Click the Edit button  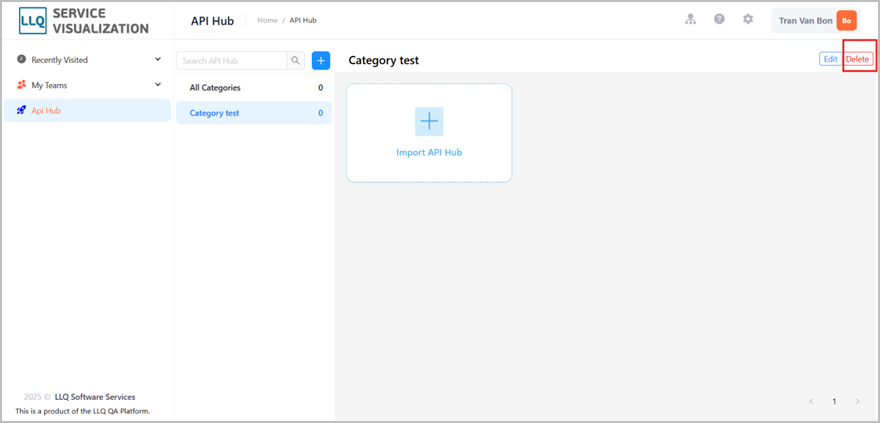pos(831,59)
